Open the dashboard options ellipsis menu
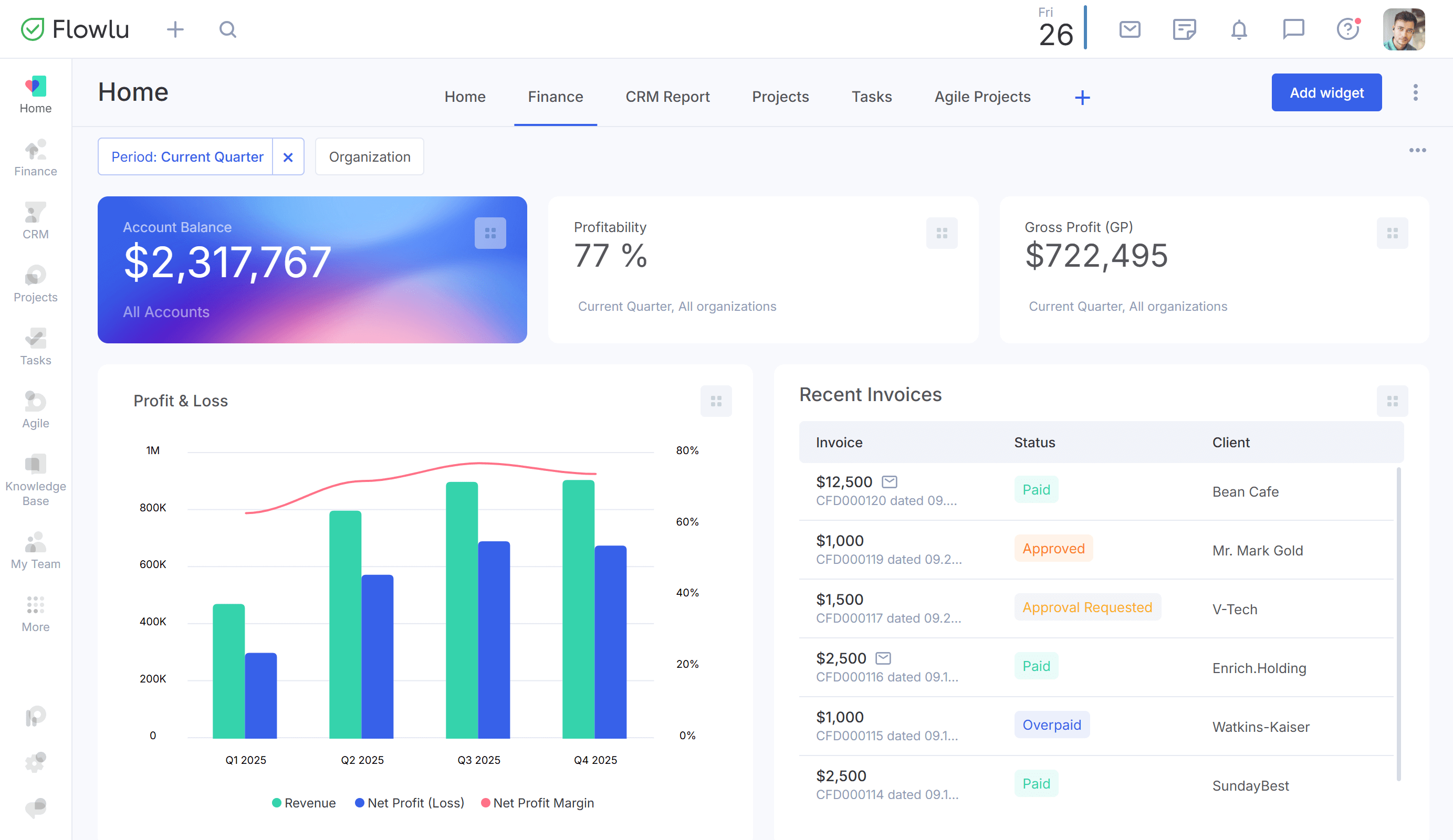The width and height of the screenshot is (1453, 840). 1417,151
